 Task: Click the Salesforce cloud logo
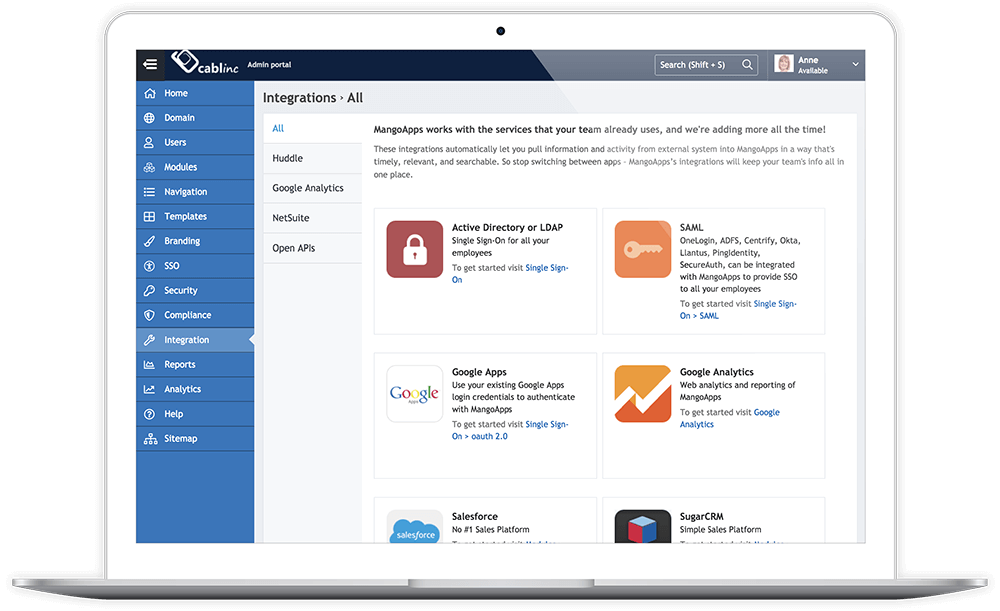[415, 527]
